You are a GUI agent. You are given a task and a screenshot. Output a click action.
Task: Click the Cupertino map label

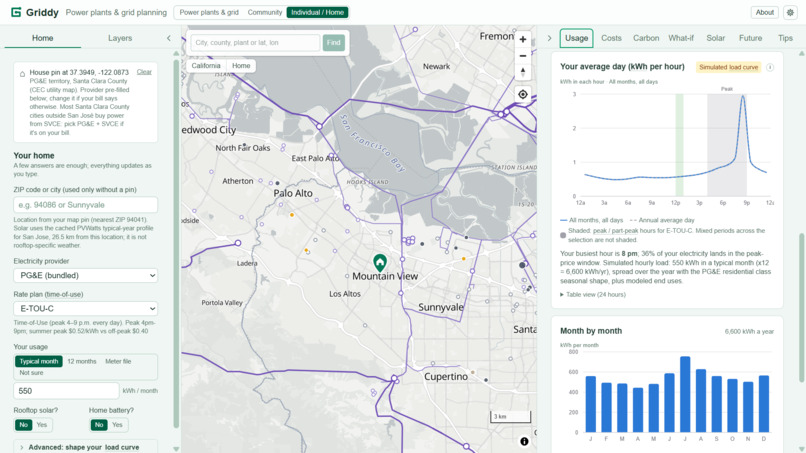pyautogui.click(x=446, y=376)
